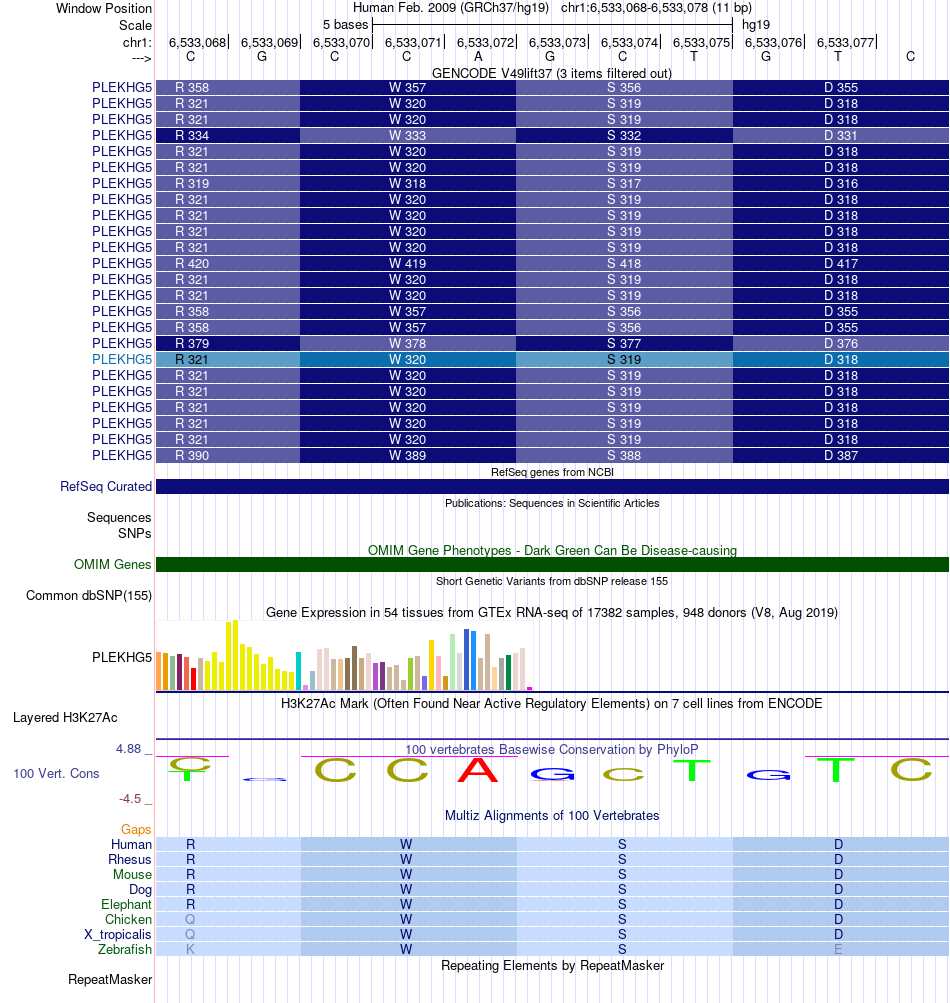Image resolution: width=950 pixels, height=1003 pixels.
Task: Click codon 'D 376' in GENCODE track
Action: coord(841,344)
